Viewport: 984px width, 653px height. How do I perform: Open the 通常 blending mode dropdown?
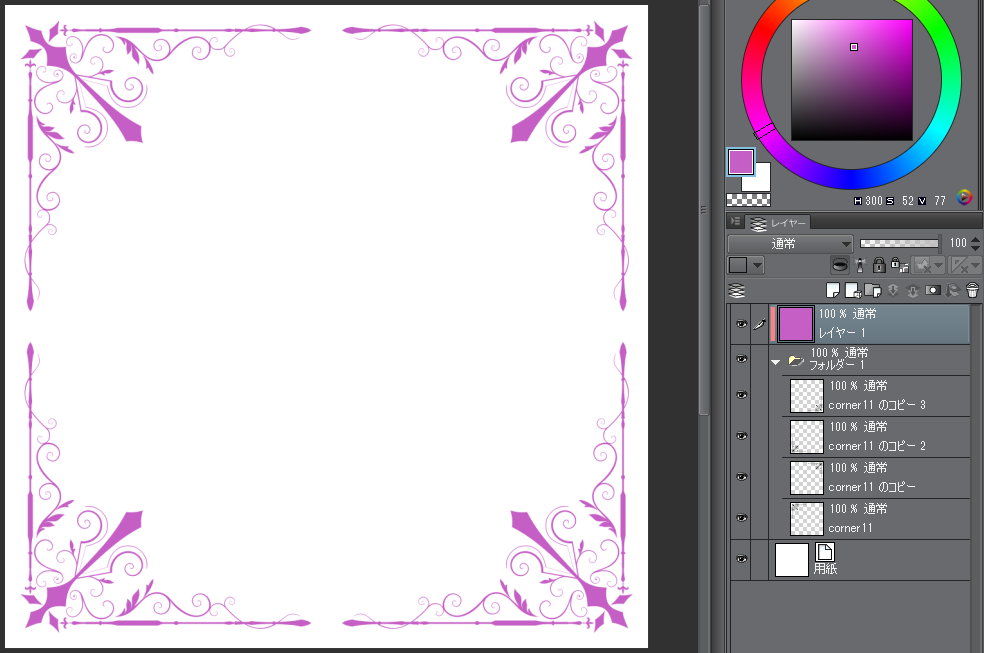pos(790,243)
